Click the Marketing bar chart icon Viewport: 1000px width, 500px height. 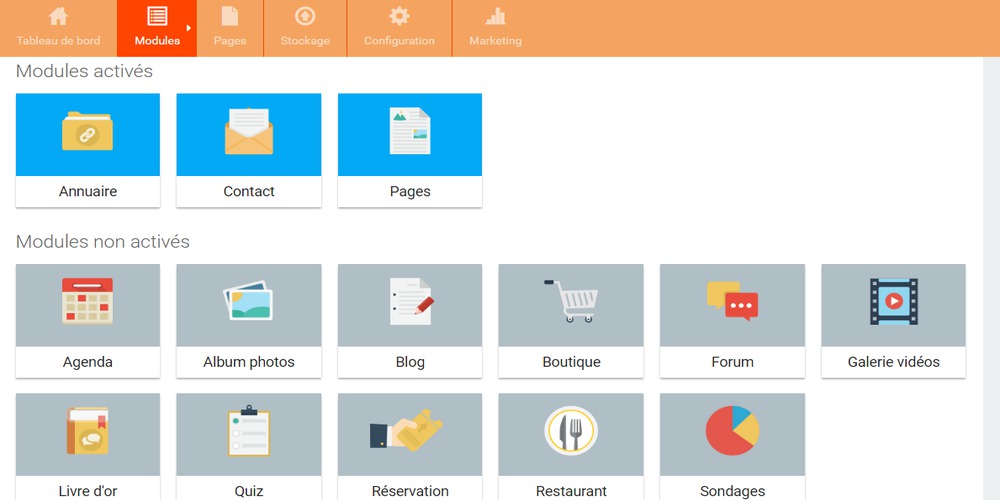click(x=496, y=17)
